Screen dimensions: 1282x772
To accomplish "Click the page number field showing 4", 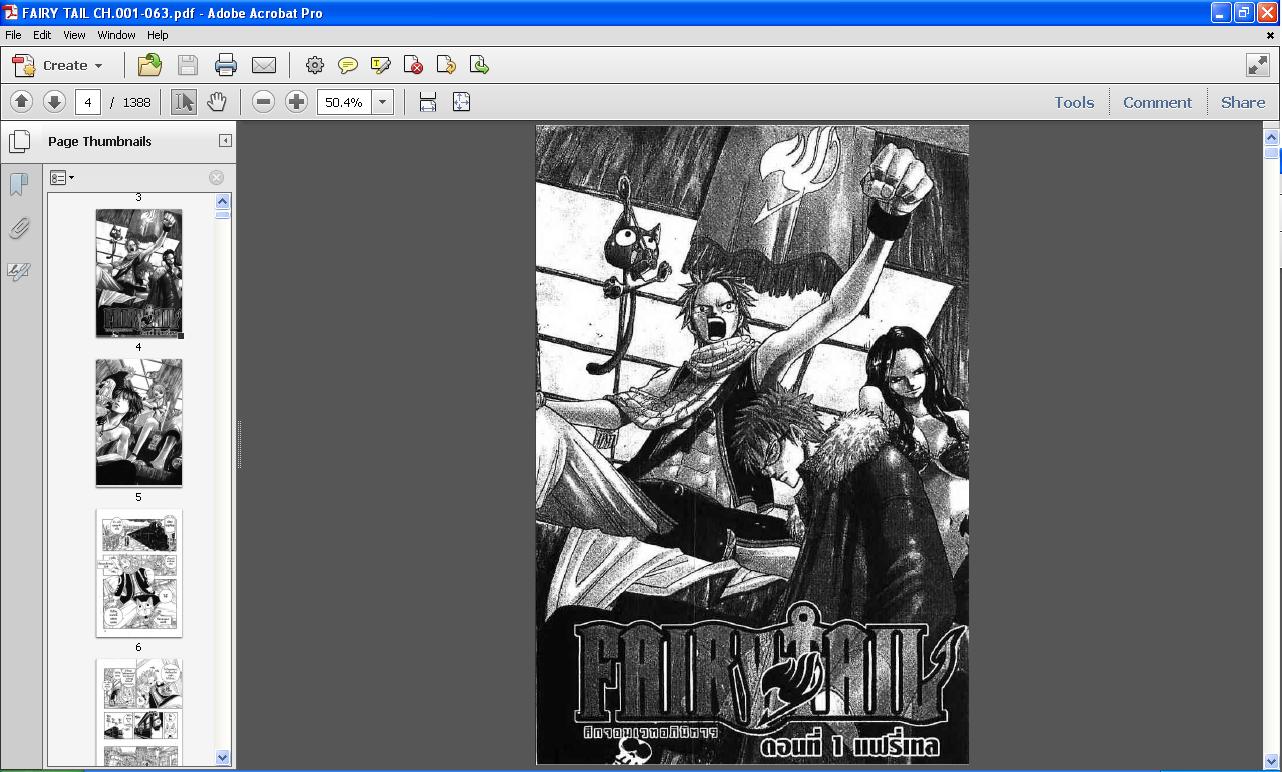I will [x=88, y=102].
